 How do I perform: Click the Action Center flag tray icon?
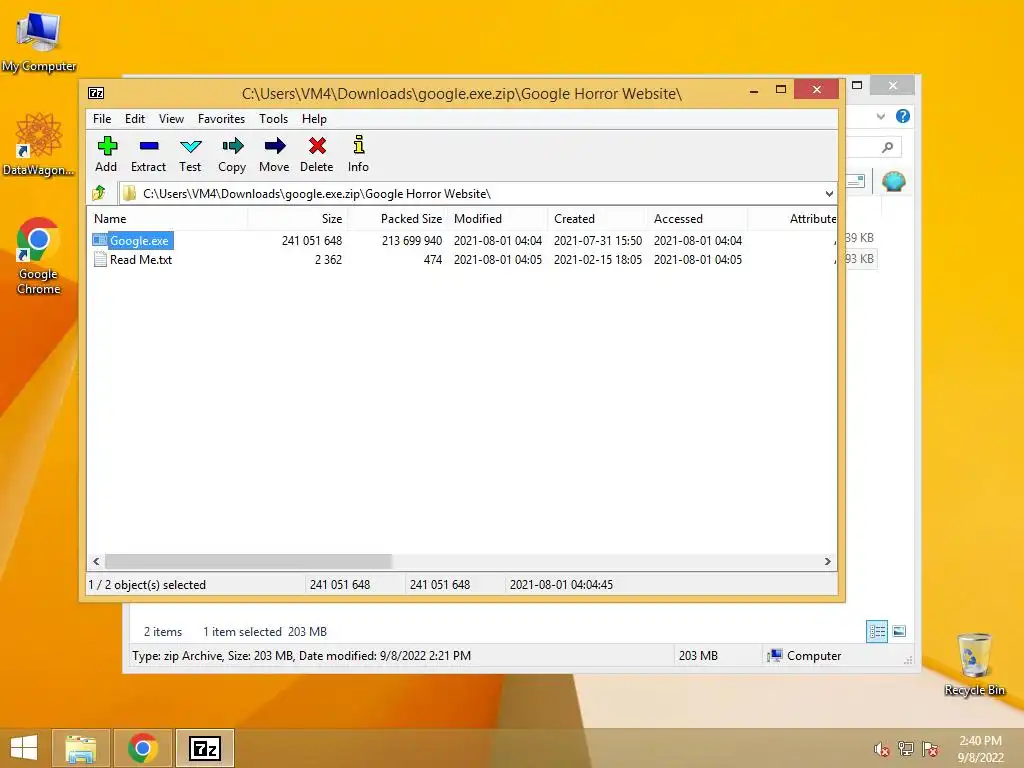931,749
